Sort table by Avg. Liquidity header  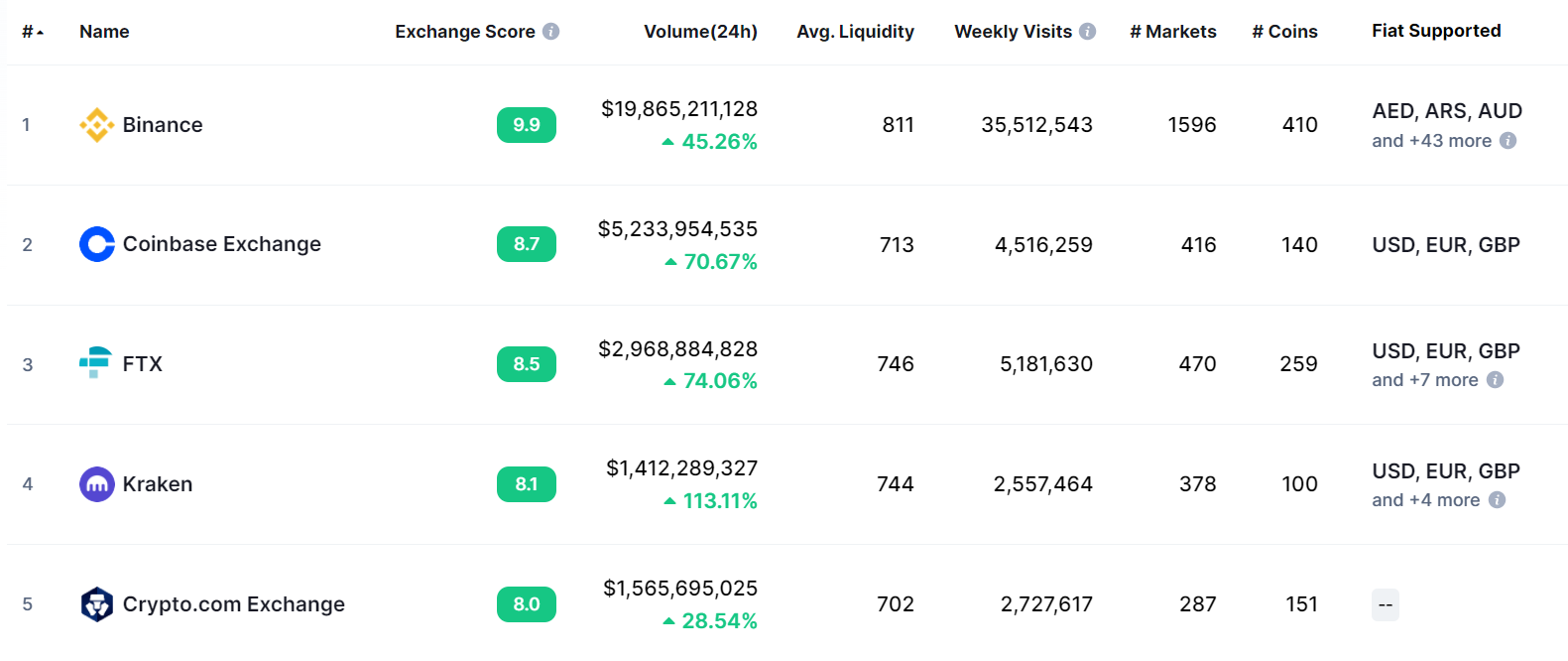[855, 32]
